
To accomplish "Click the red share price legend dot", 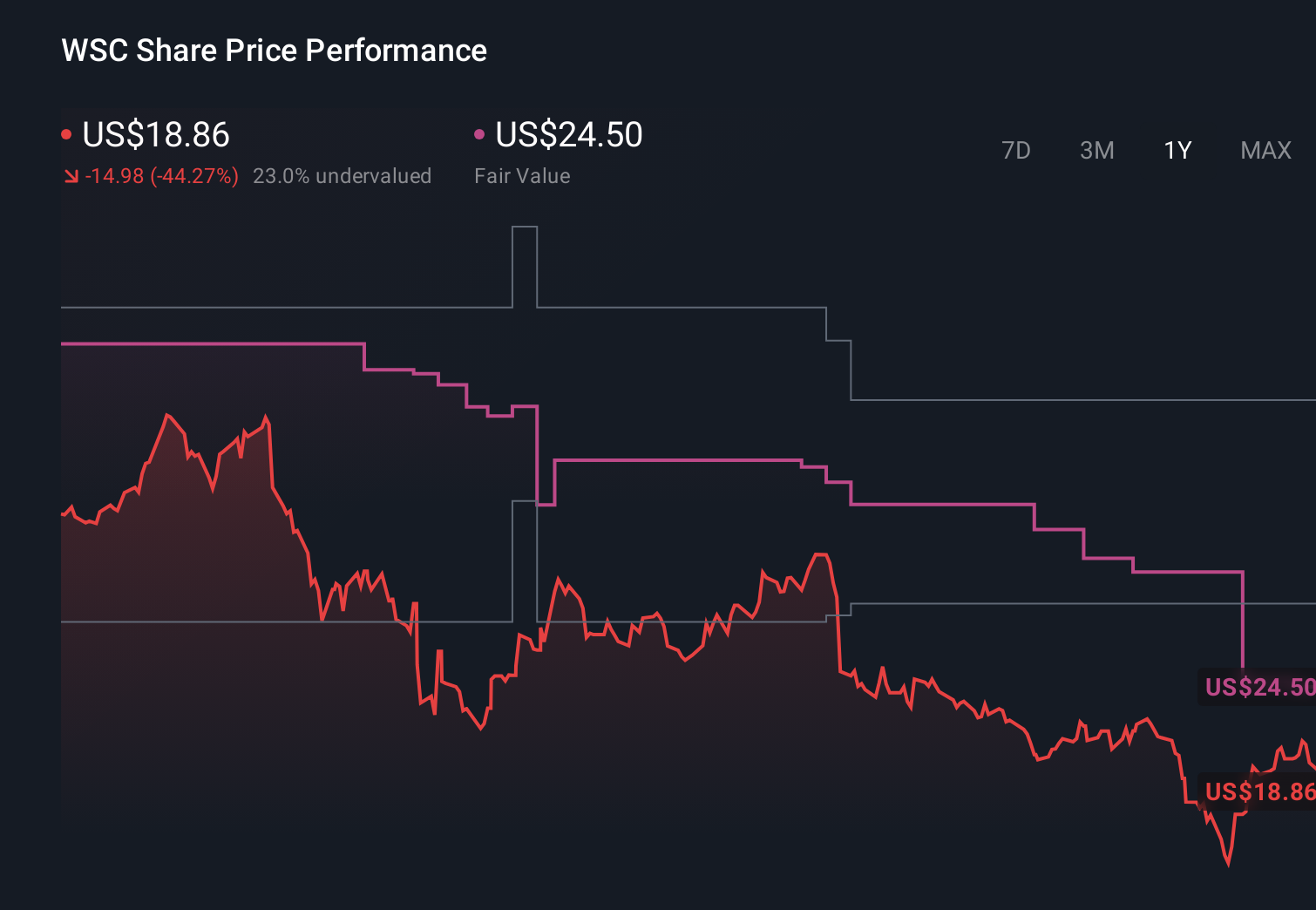I will [67, 133].
